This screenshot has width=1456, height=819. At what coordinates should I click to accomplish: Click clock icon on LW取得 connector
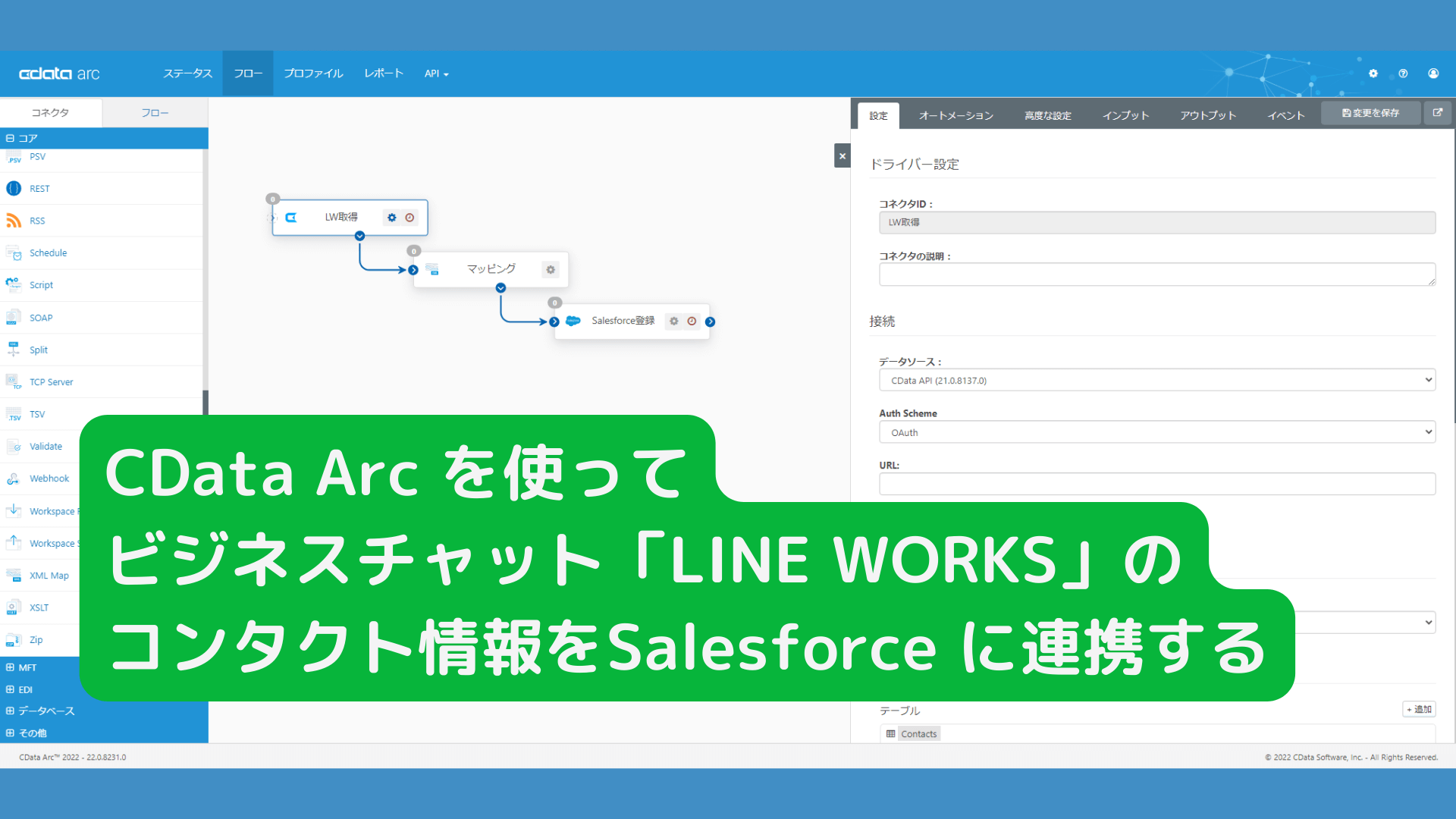coord(409,218)
